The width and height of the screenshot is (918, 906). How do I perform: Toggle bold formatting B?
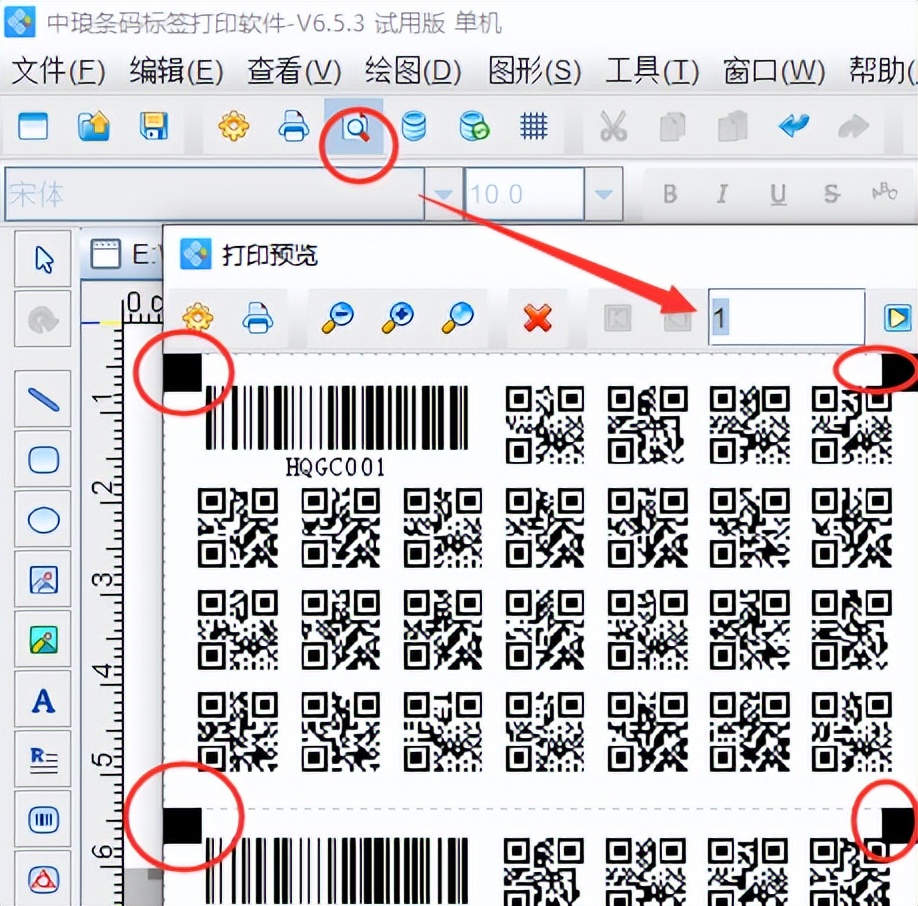click(x=670, y=194)
